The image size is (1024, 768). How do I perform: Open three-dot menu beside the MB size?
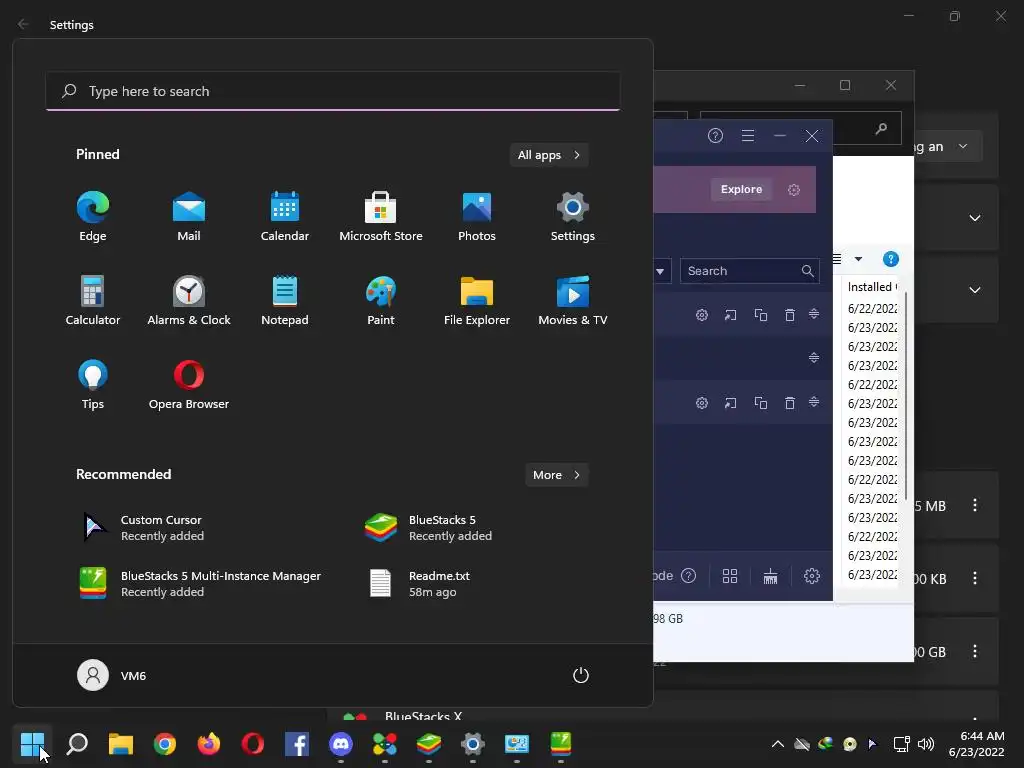(x=974, y=505)
